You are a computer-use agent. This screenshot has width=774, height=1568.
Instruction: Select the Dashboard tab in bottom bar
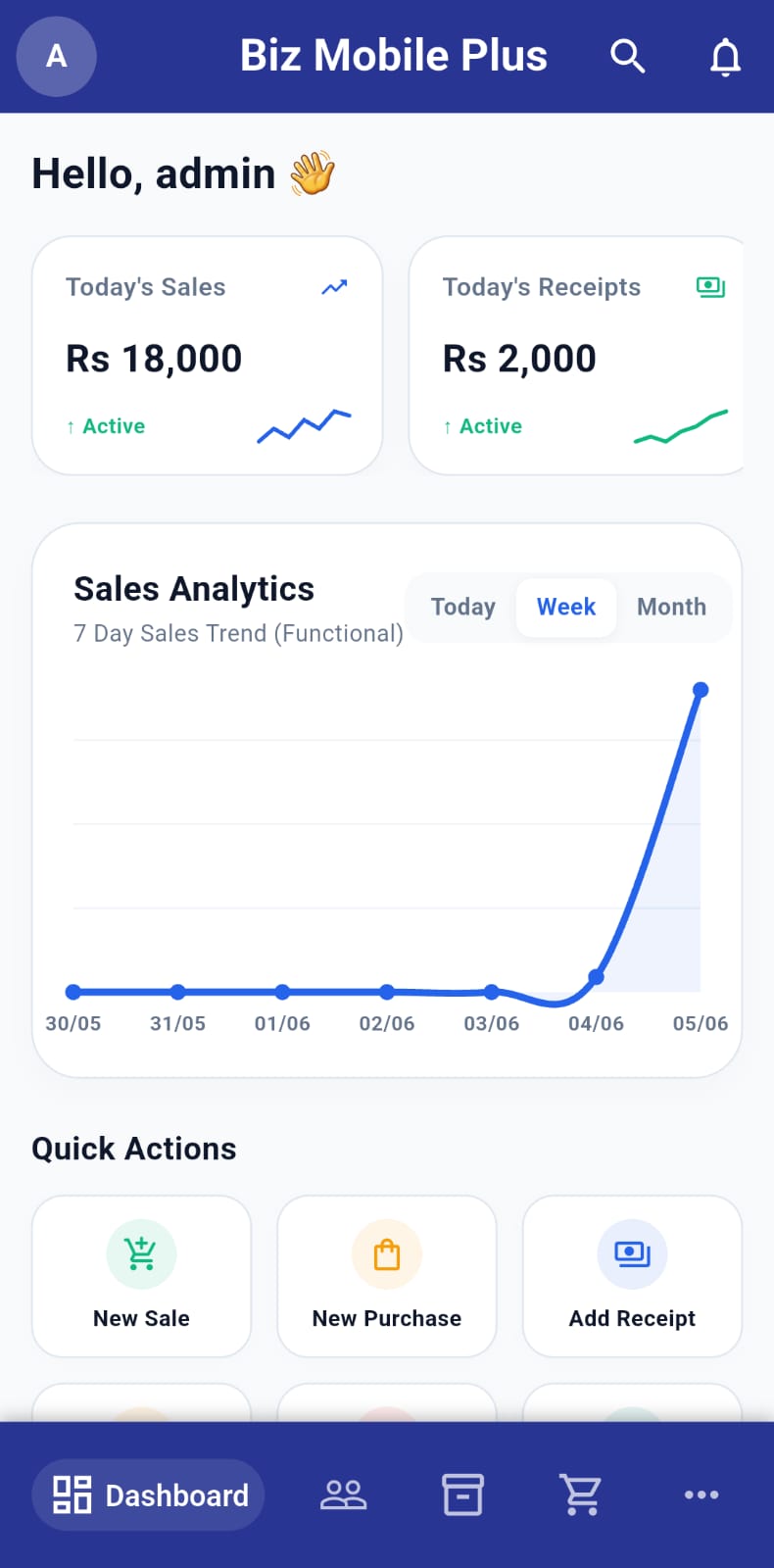point(149,1494)
